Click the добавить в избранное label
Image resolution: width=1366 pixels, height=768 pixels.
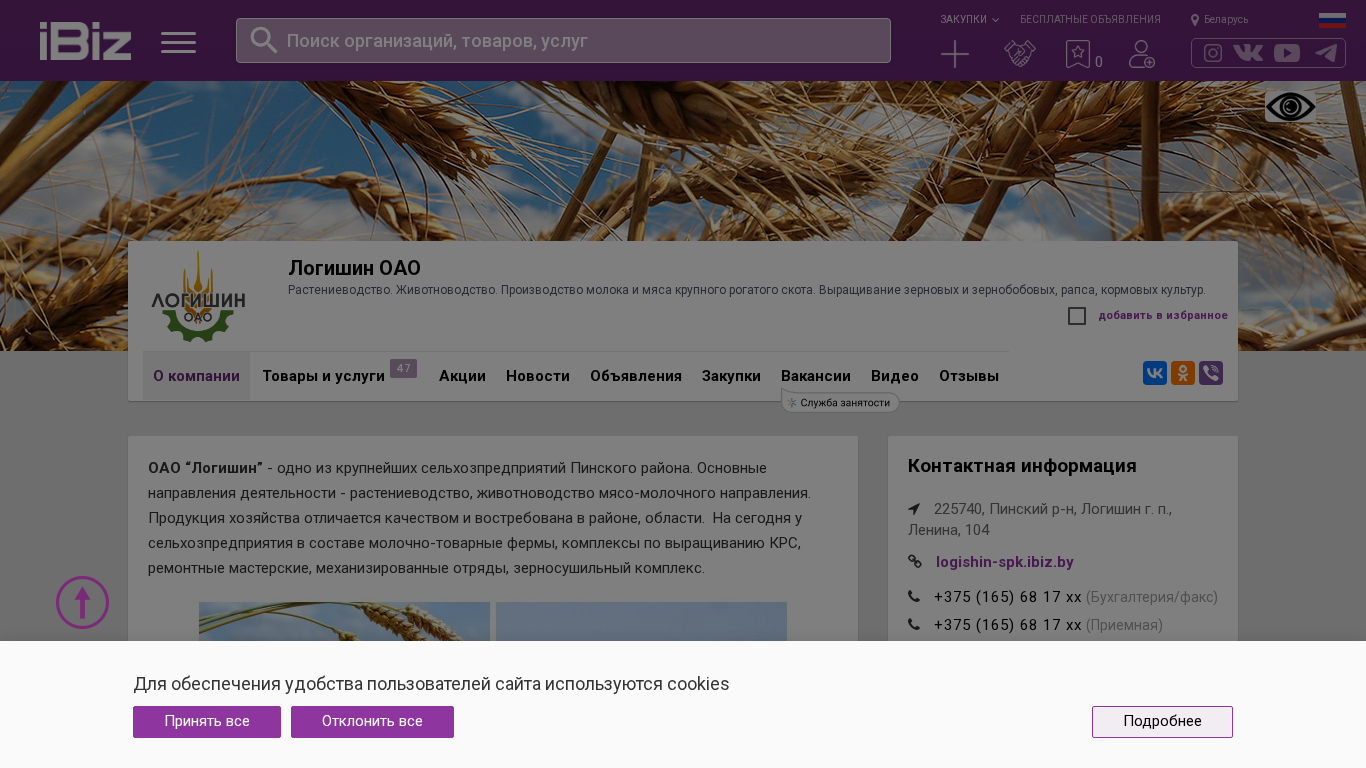coord(1163,316)
